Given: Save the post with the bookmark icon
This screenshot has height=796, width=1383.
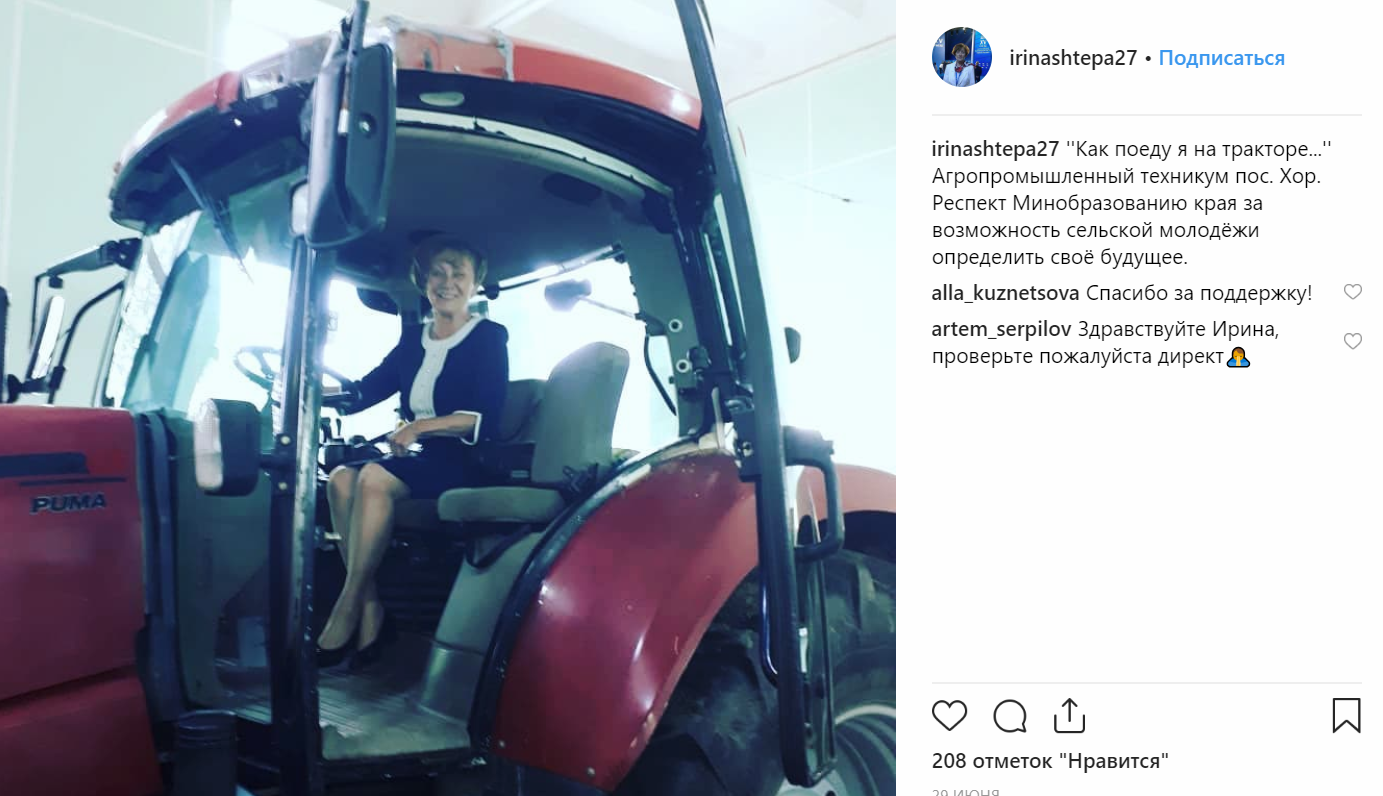Looking at the screenshot, I should tap(1346, 716).
